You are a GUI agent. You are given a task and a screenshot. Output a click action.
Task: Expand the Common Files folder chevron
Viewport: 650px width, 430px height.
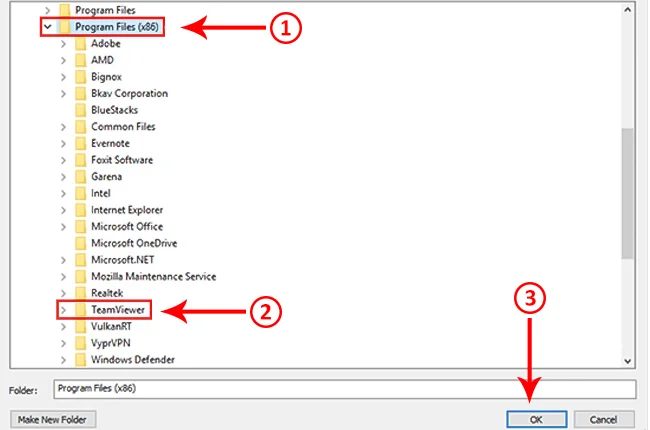tap(63, 127)
